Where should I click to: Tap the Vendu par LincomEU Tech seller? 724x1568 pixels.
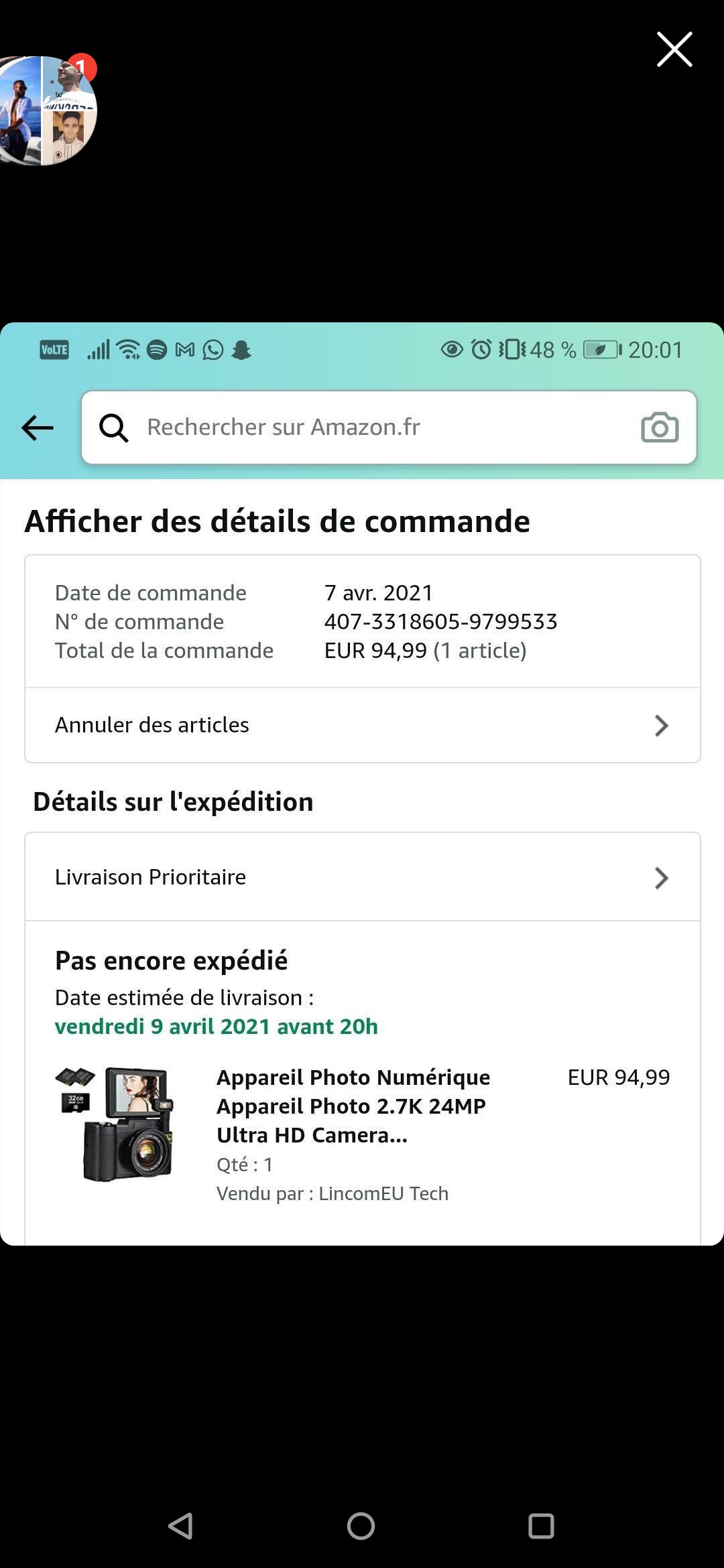pyautogui.click(x=333, y=1193)
